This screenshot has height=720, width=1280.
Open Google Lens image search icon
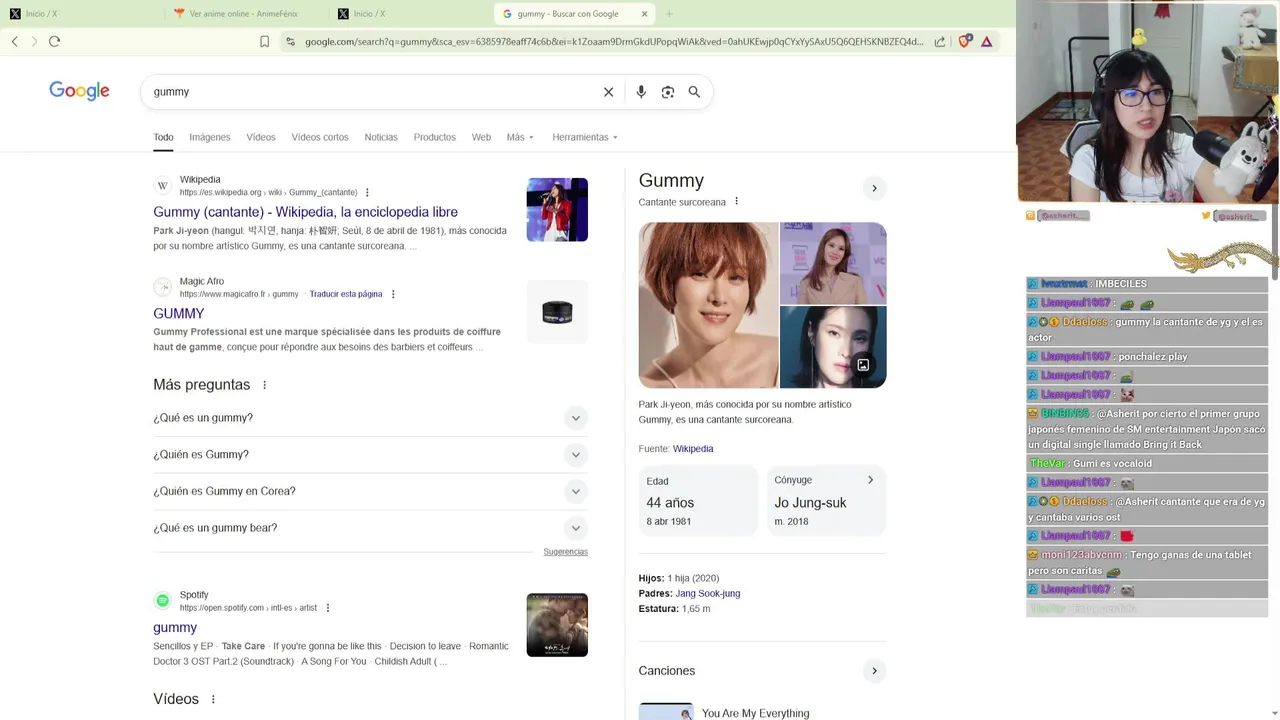668,92
